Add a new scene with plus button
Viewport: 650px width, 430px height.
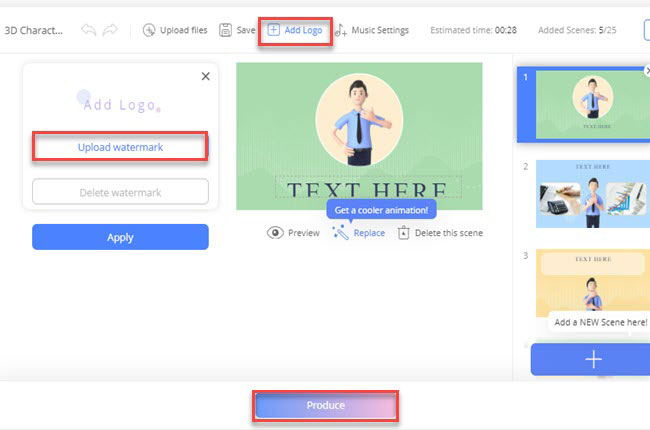click(x=592, y=359)
